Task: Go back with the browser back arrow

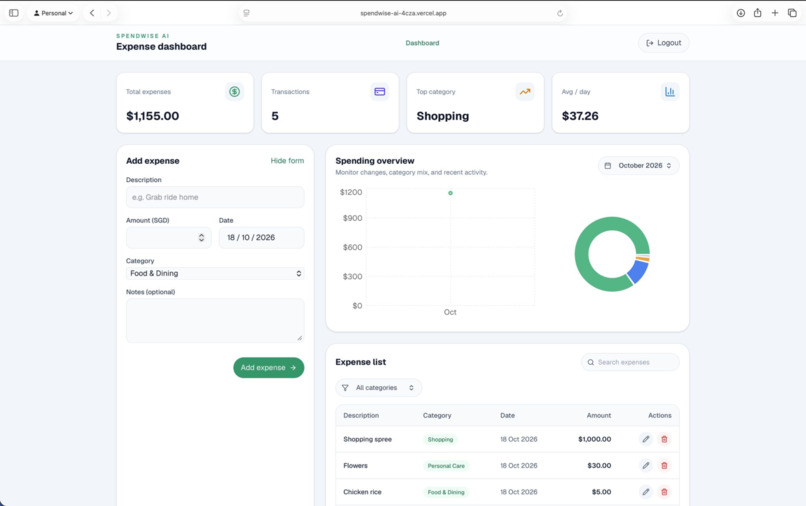Action: click(92, 13)
